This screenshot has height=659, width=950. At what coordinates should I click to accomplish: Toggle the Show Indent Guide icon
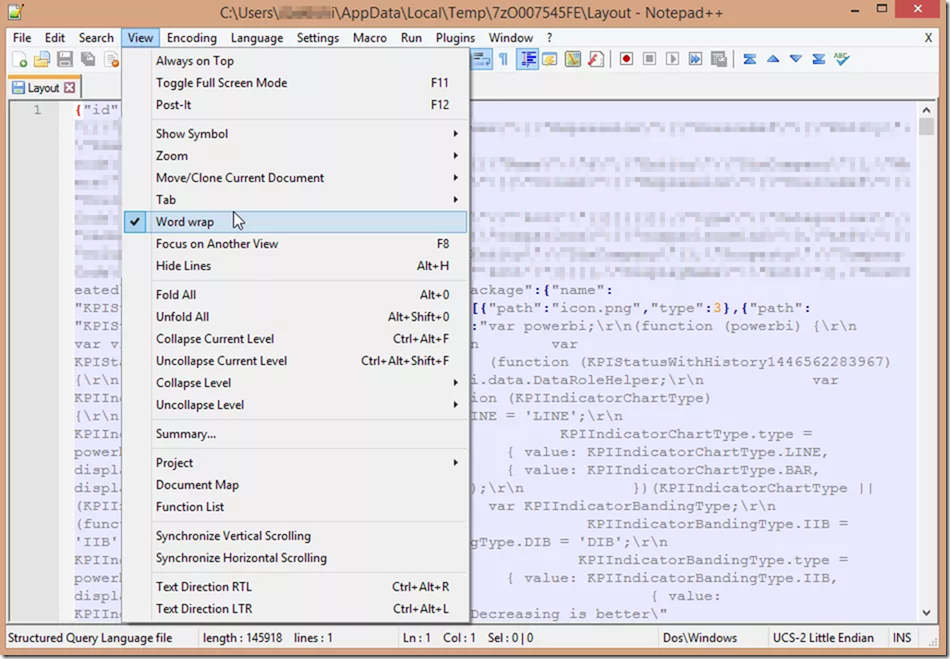pyautogui.click(x=527, y=59)
